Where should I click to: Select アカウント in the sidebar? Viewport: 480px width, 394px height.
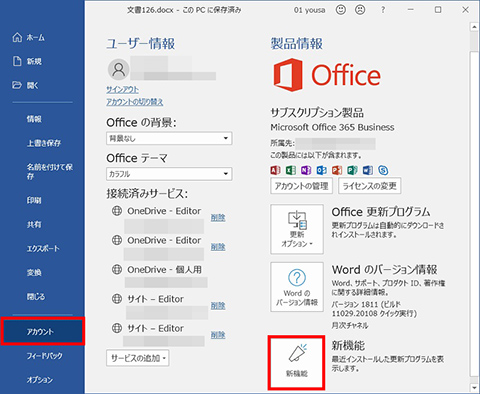point(43,331)
